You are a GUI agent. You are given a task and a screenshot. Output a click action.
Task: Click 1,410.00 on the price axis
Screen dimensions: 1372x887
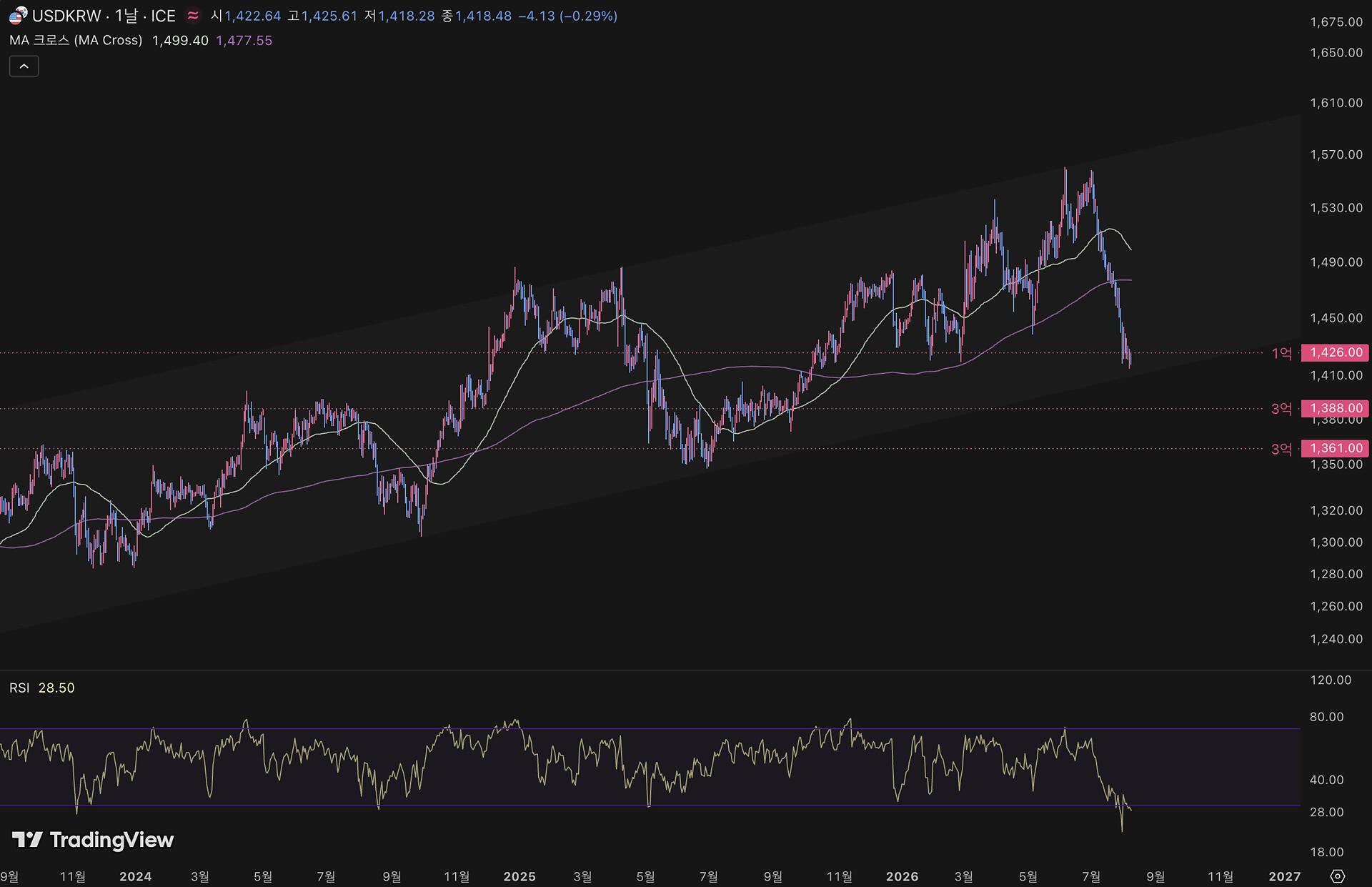(1336, 375)
